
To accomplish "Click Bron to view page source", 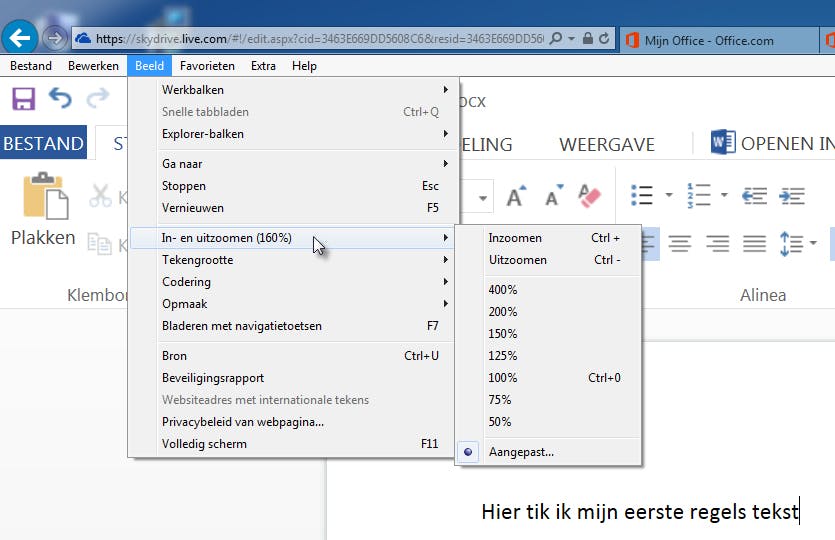I will [291, 356].
